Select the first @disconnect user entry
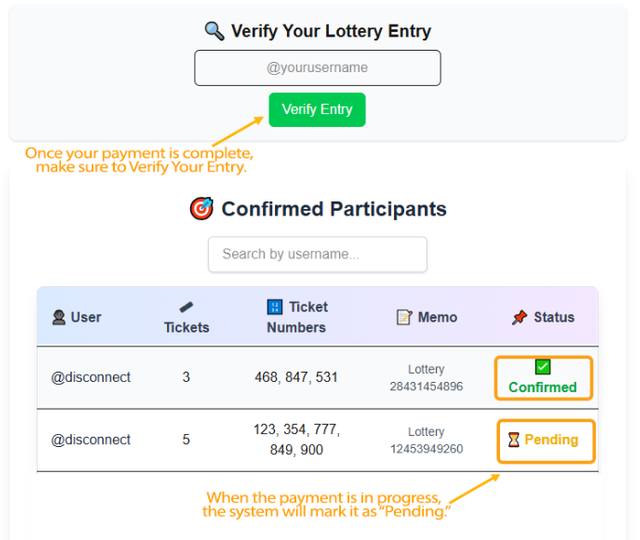This screenshot has height=540, width=640. [91, 378]
